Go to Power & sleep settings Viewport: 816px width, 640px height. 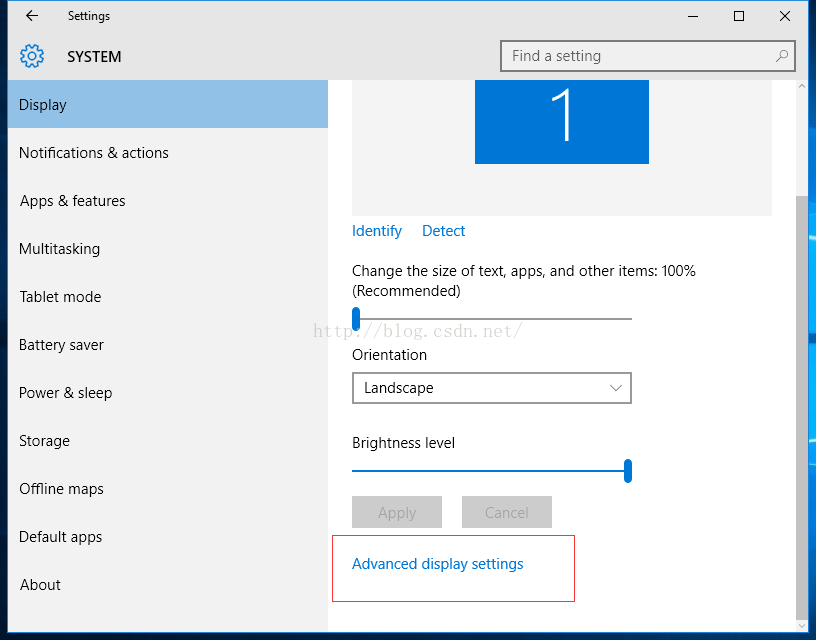coord(168,392)
